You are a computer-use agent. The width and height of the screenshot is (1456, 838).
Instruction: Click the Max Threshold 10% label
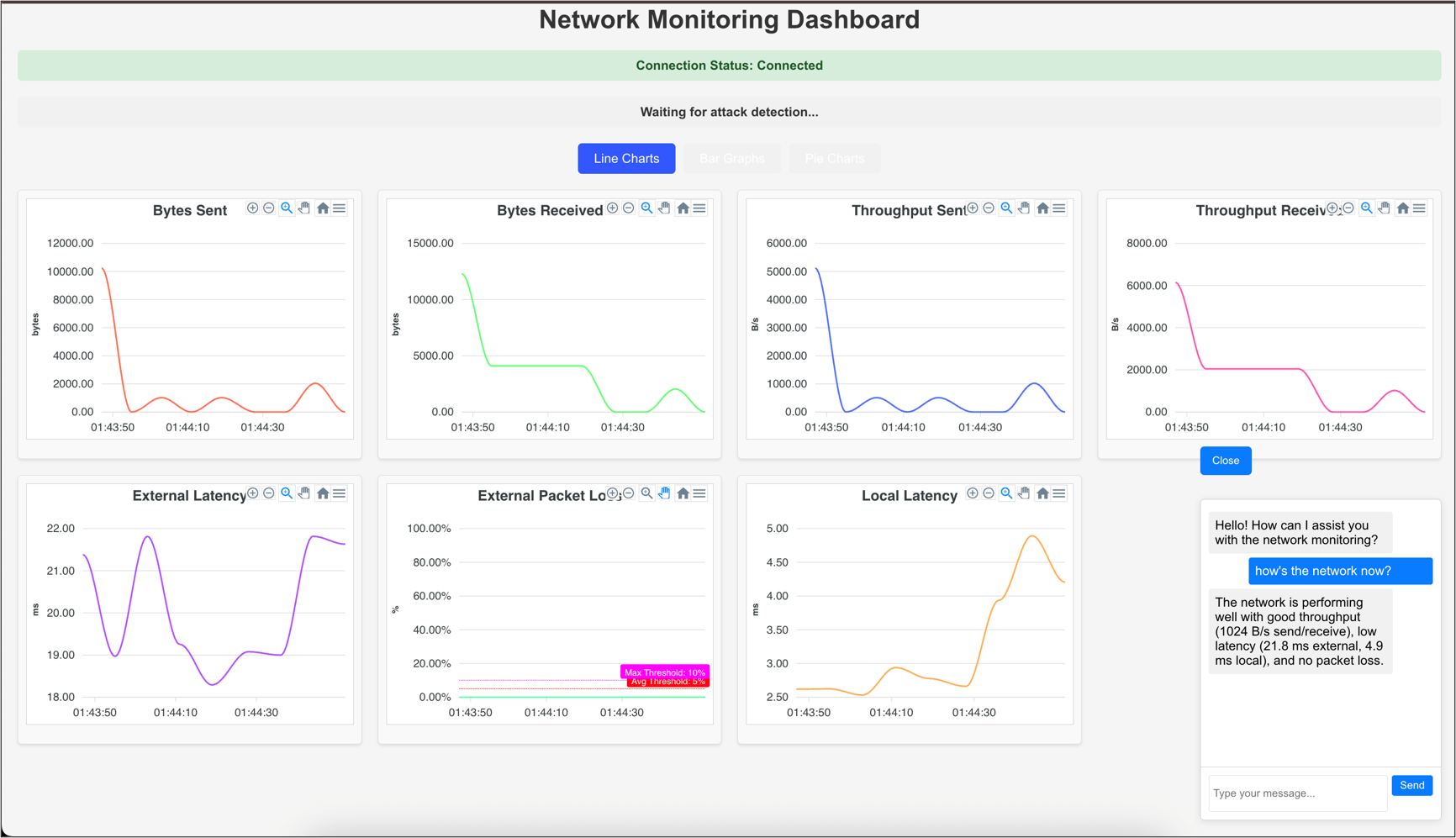coord(664,672)
